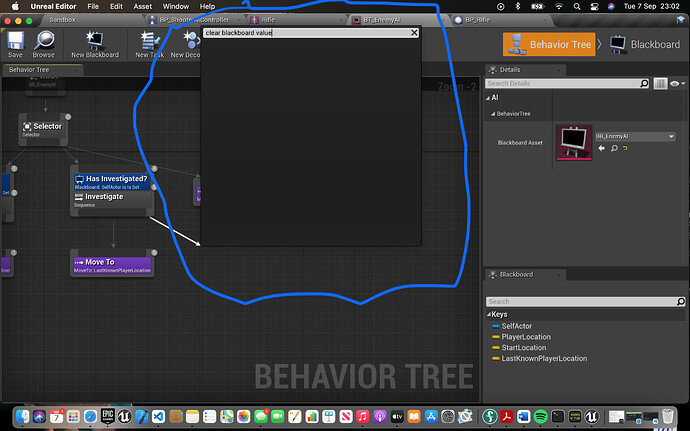Collapse the BehaviorTree subcategory
The width and height of the screenshot is (690, 431).
[x=493, y=114]
